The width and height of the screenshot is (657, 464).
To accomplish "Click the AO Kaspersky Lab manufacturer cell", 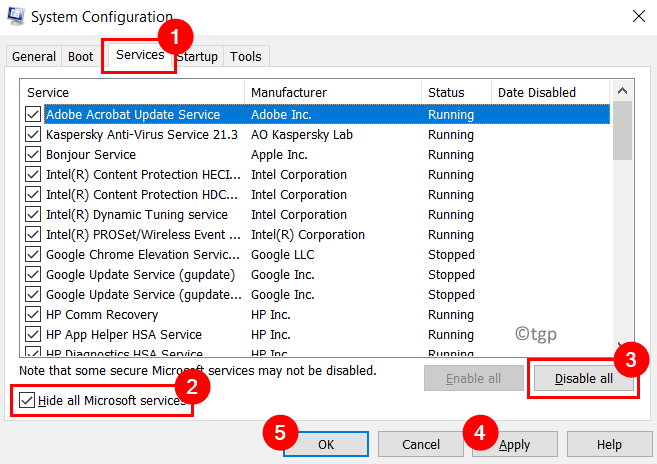I will [302, 135].
